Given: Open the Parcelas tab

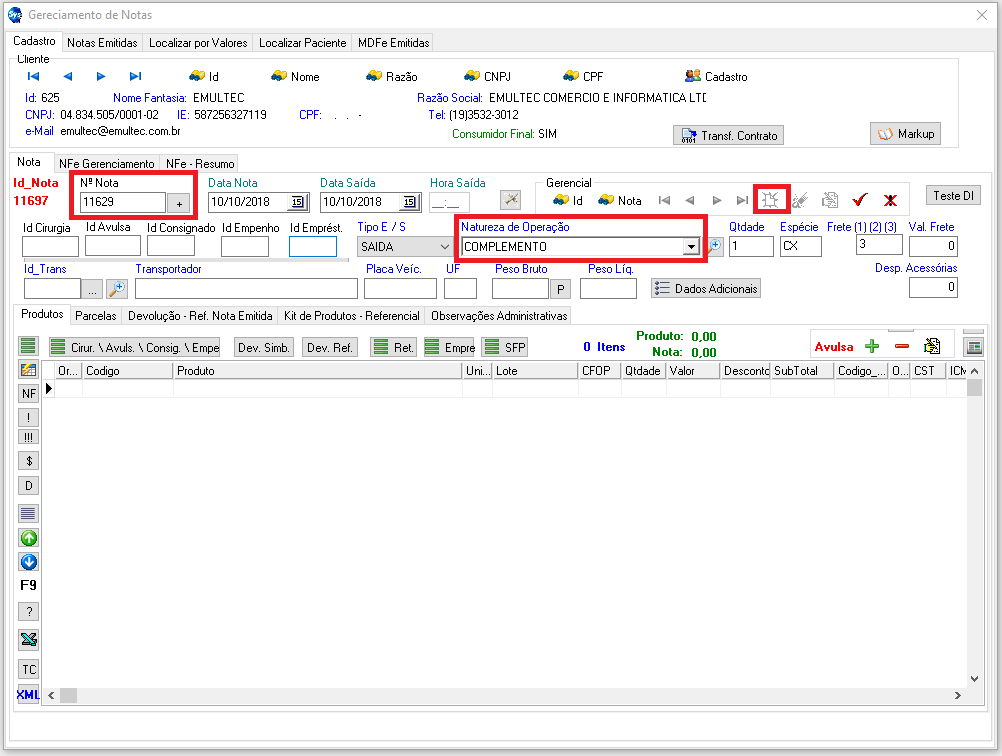Looking at the screenshot, I should coord(96,315).
